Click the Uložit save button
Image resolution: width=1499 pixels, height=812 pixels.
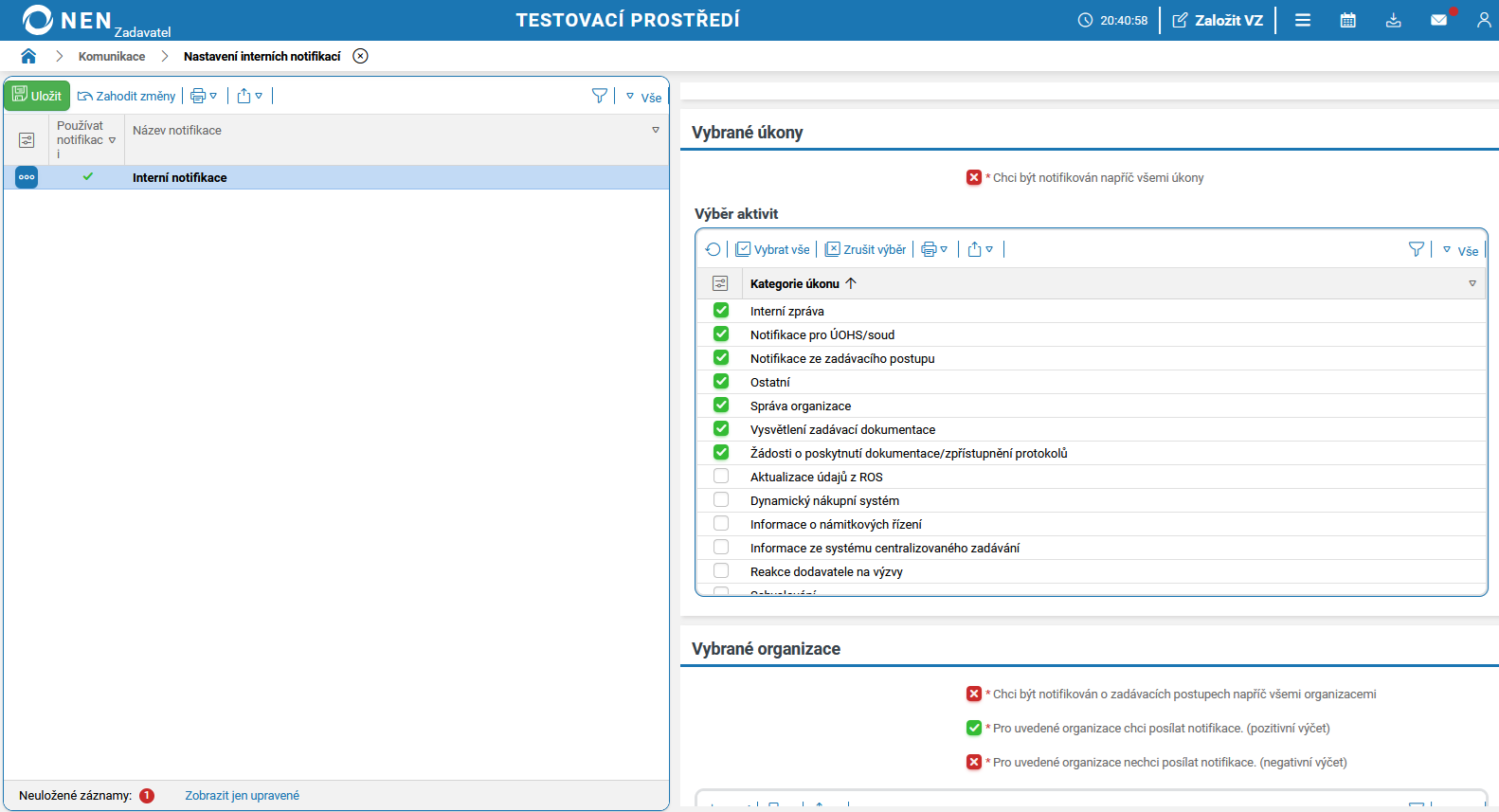(x=37, y=96)
